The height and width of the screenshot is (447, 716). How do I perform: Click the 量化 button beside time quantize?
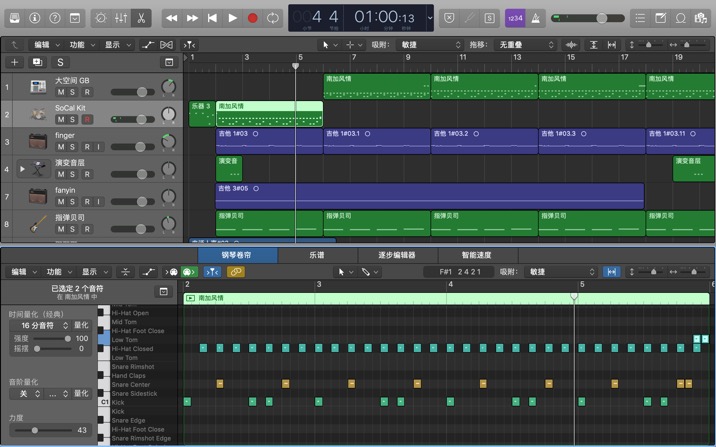82,325
